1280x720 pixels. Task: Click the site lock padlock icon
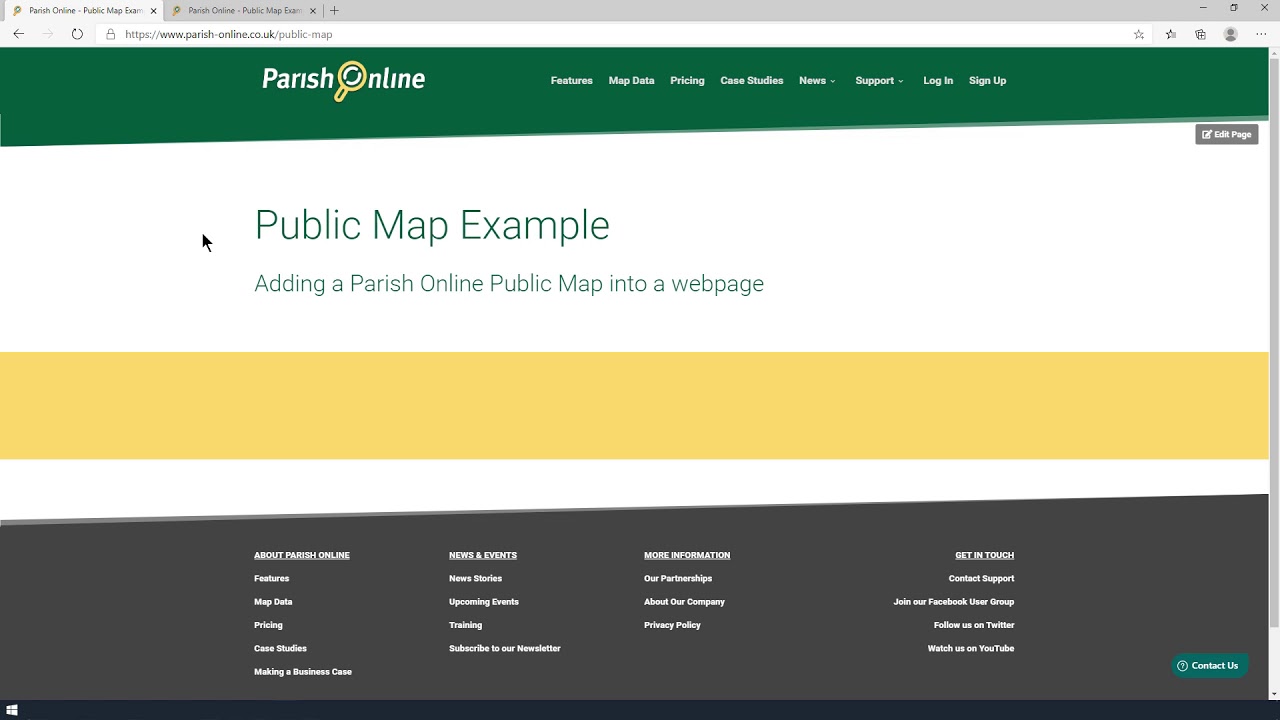(111, 34)
